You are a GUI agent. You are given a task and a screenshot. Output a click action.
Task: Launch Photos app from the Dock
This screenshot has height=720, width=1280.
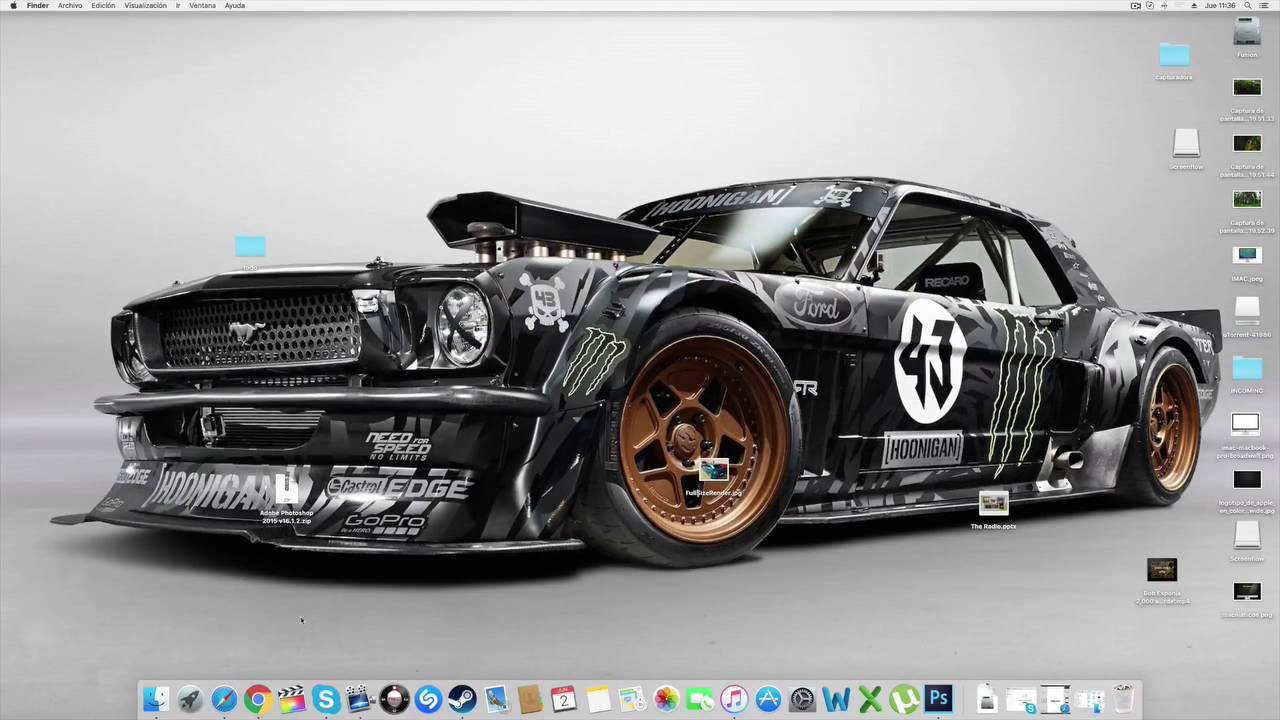(x=666, y=699)
